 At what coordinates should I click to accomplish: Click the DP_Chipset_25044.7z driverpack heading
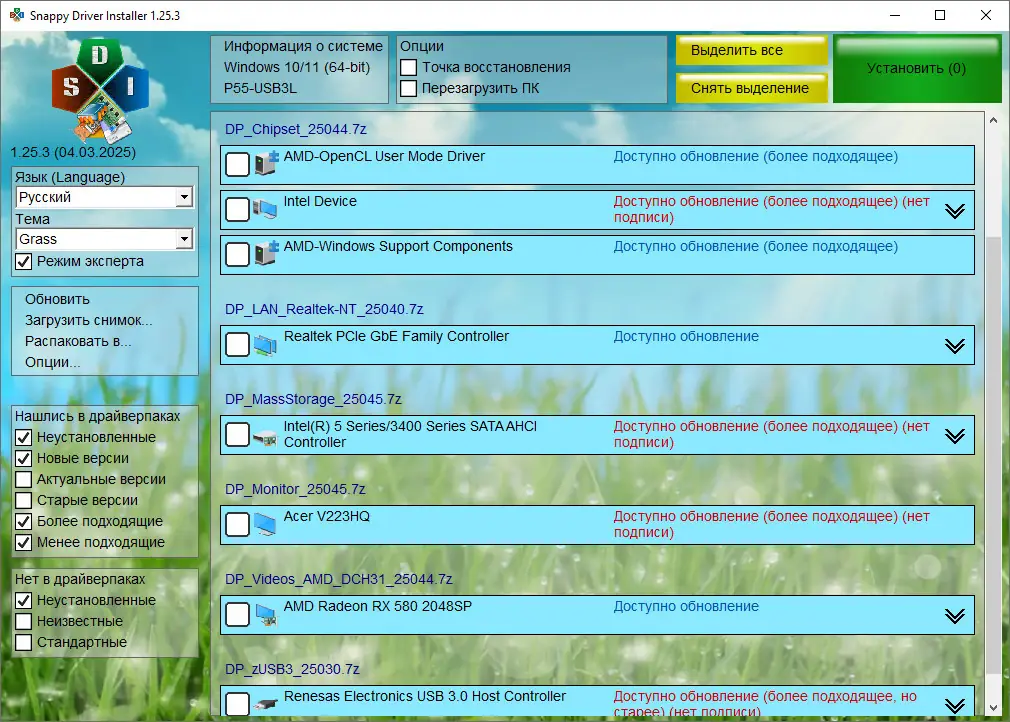(296, 129)
